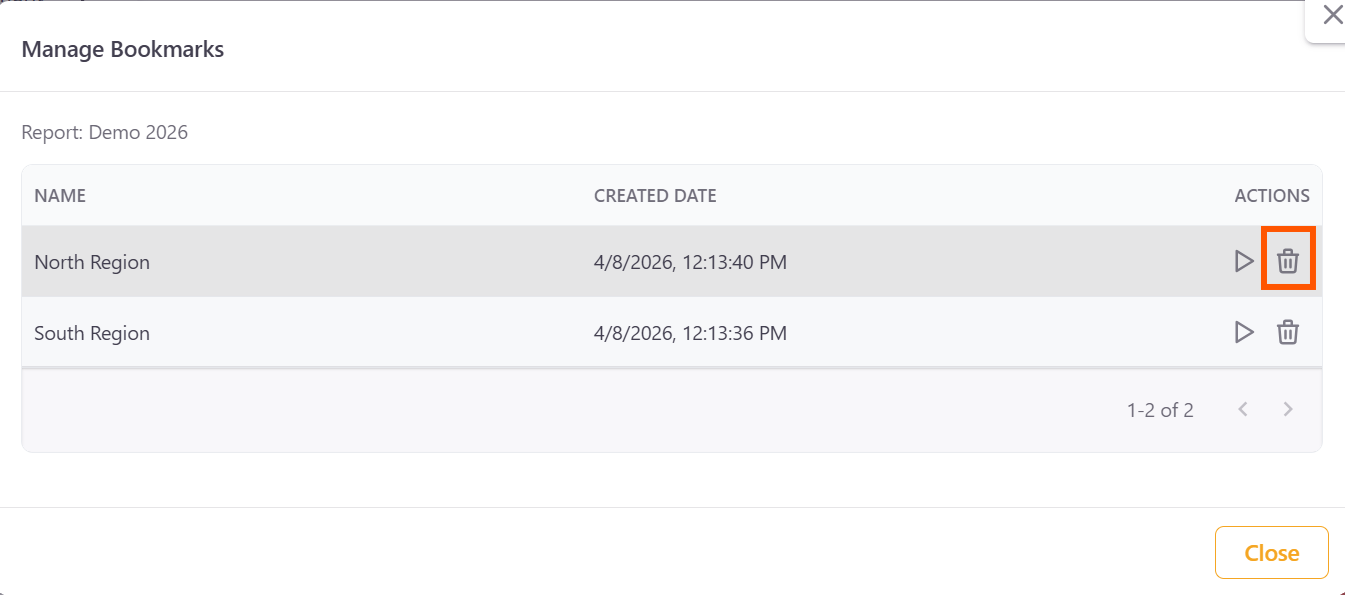Click the 12:13:40 PM created date cell

click(x=690, y=262)
